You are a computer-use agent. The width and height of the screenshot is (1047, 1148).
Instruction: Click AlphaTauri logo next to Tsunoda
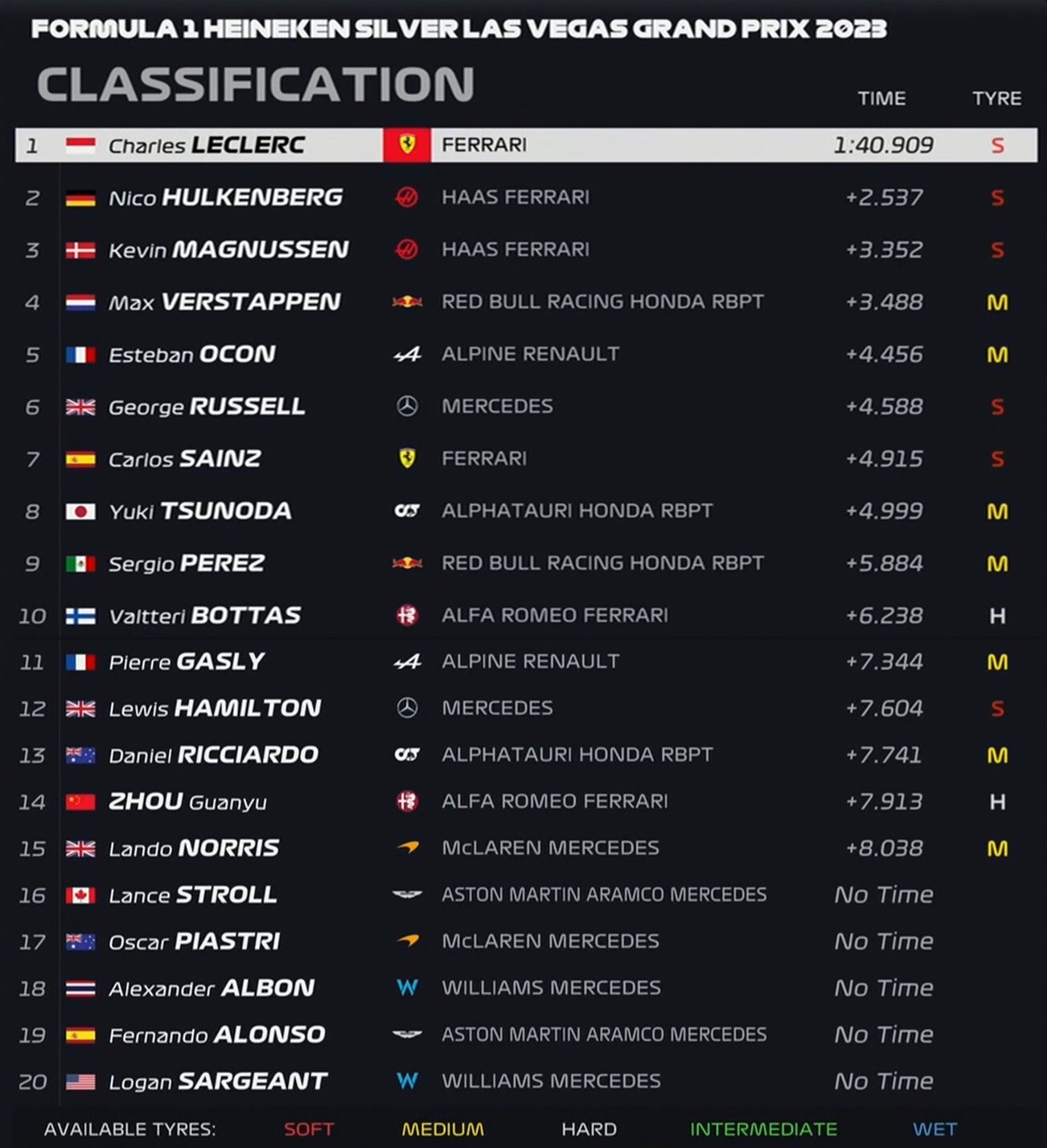[x=407, y=511]
